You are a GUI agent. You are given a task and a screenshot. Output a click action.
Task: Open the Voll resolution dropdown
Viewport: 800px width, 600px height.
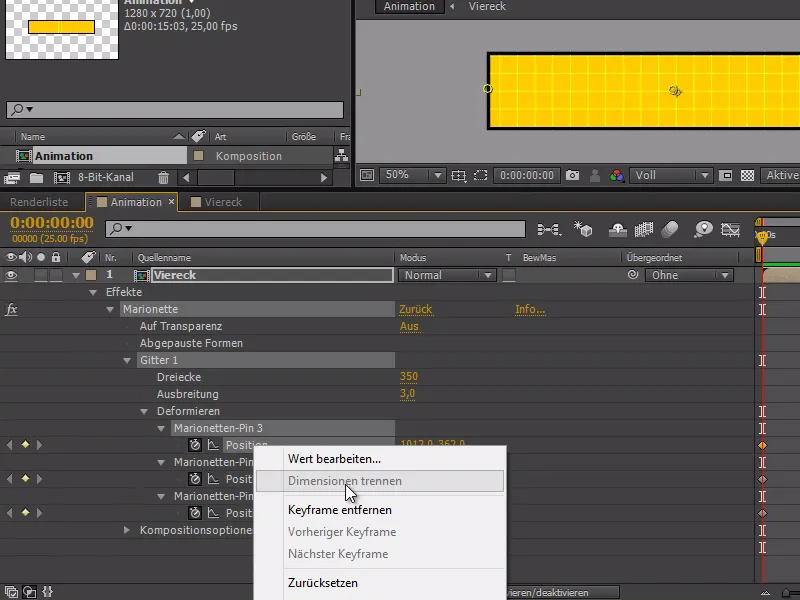click(670, 175)
